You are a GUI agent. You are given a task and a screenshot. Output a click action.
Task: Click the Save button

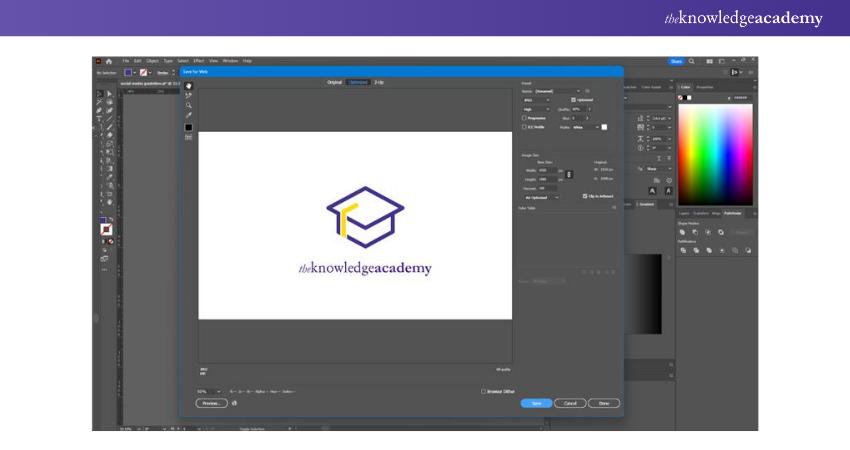(536, 403)
